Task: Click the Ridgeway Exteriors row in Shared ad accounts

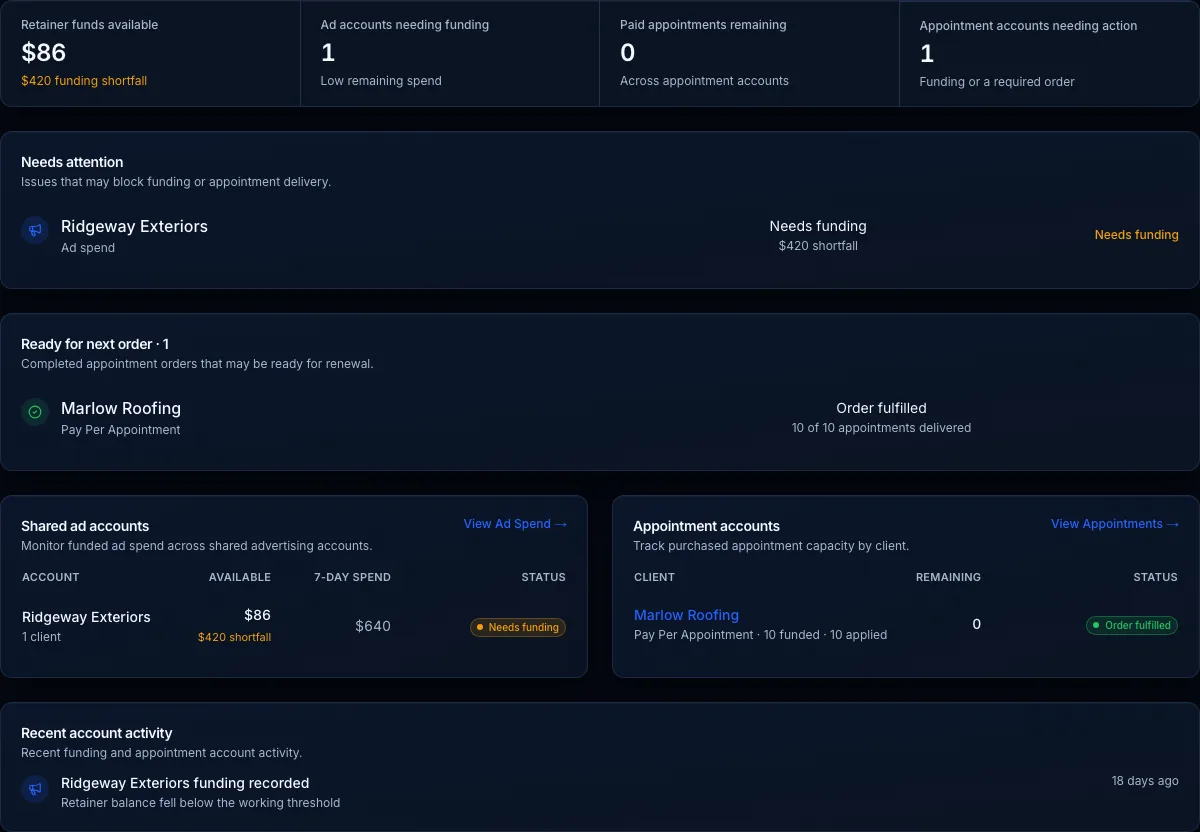Action: (x=294, y=626)
